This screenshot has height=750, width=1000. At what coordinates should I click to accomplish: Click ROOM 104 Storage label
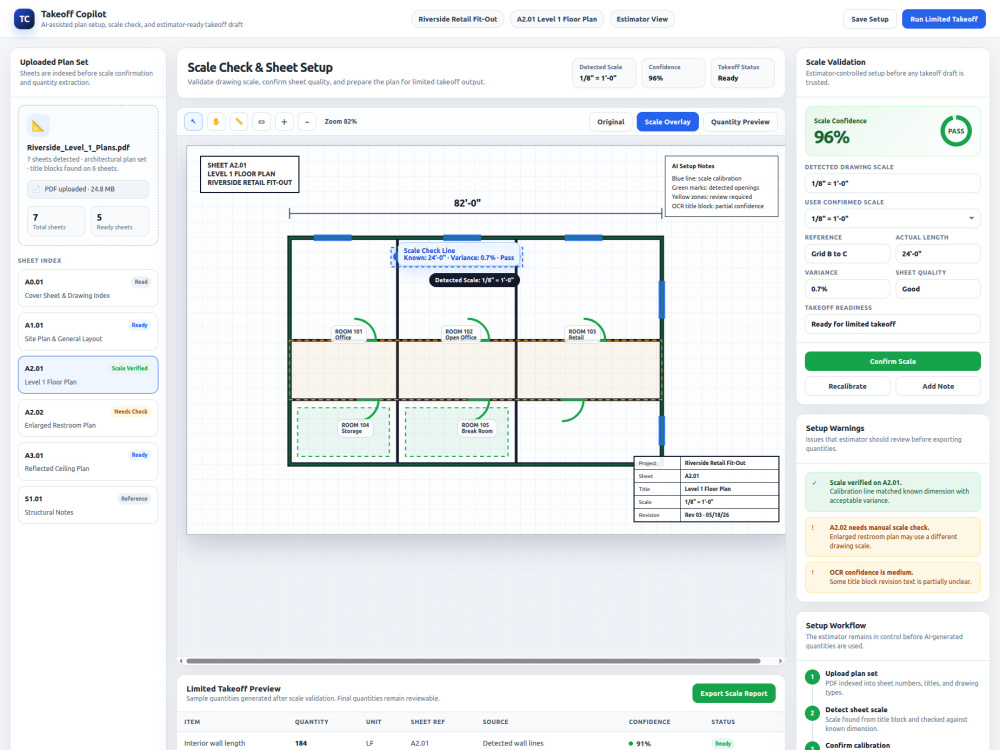355,427
